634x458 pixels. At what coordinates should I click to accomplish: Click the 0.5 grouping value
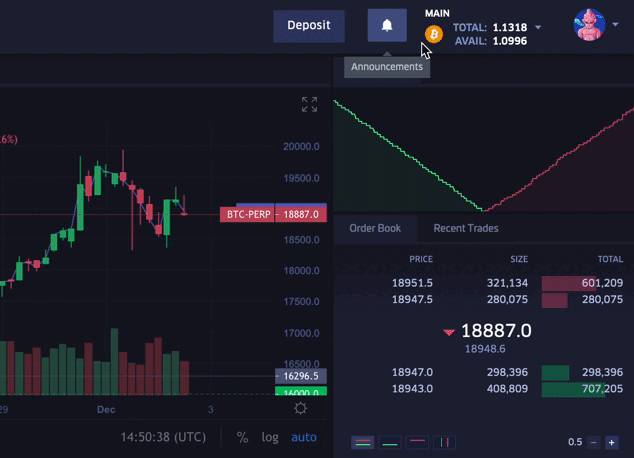point(575,442)
